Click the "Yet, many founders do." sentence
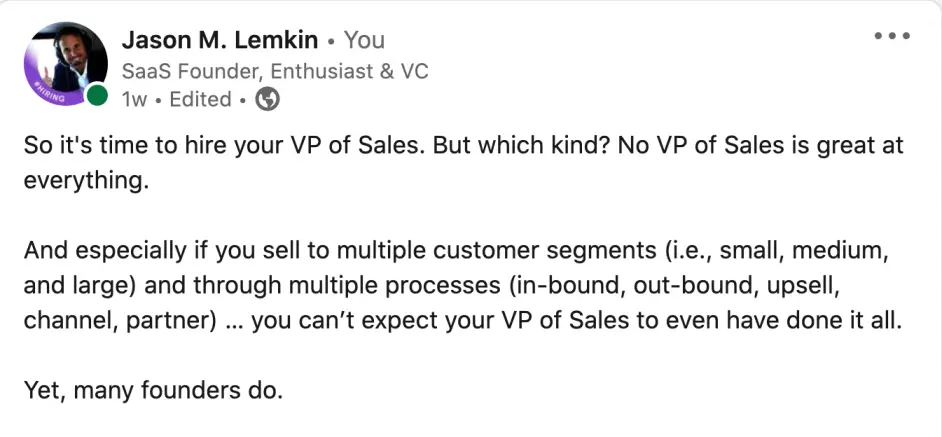The width and height of the screenshot is (942, 437). coord(153,389)
